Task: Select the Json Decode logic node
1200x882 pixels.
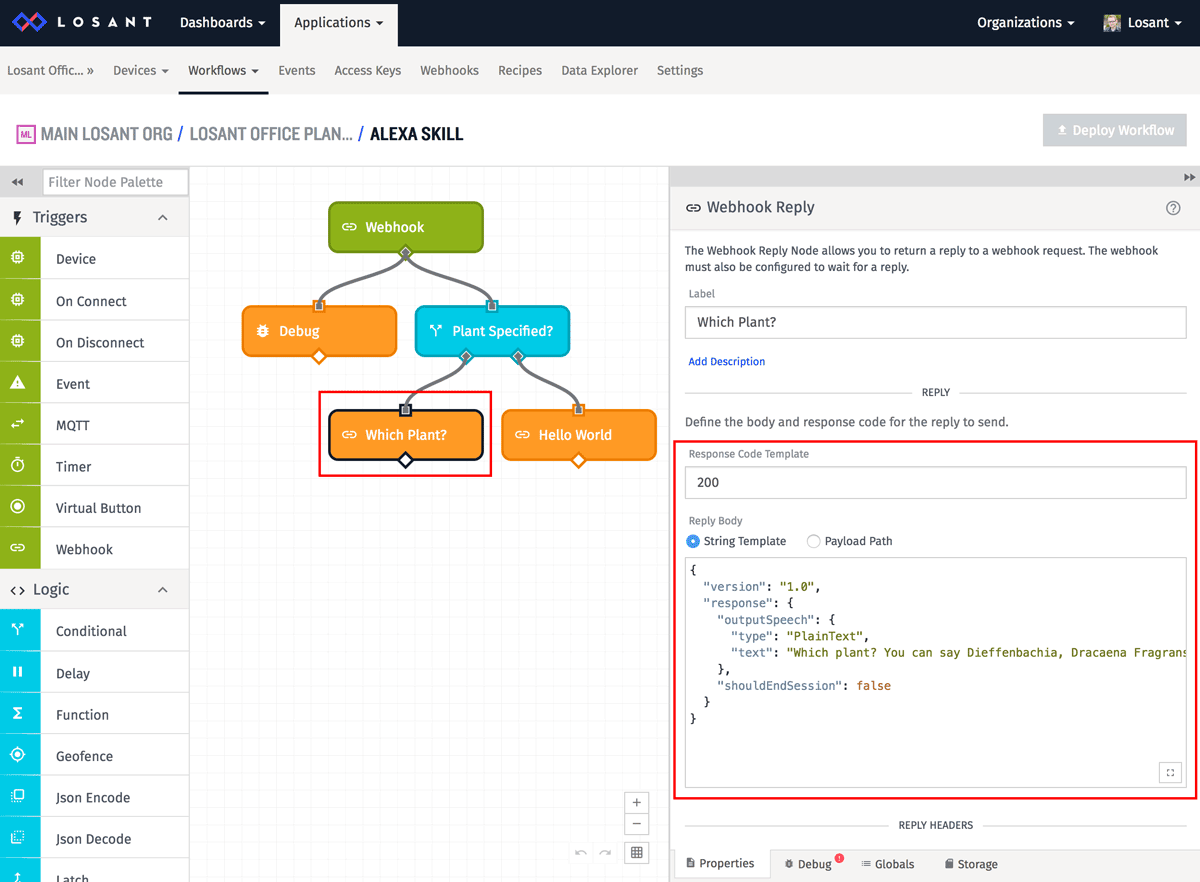Action: 95,837
